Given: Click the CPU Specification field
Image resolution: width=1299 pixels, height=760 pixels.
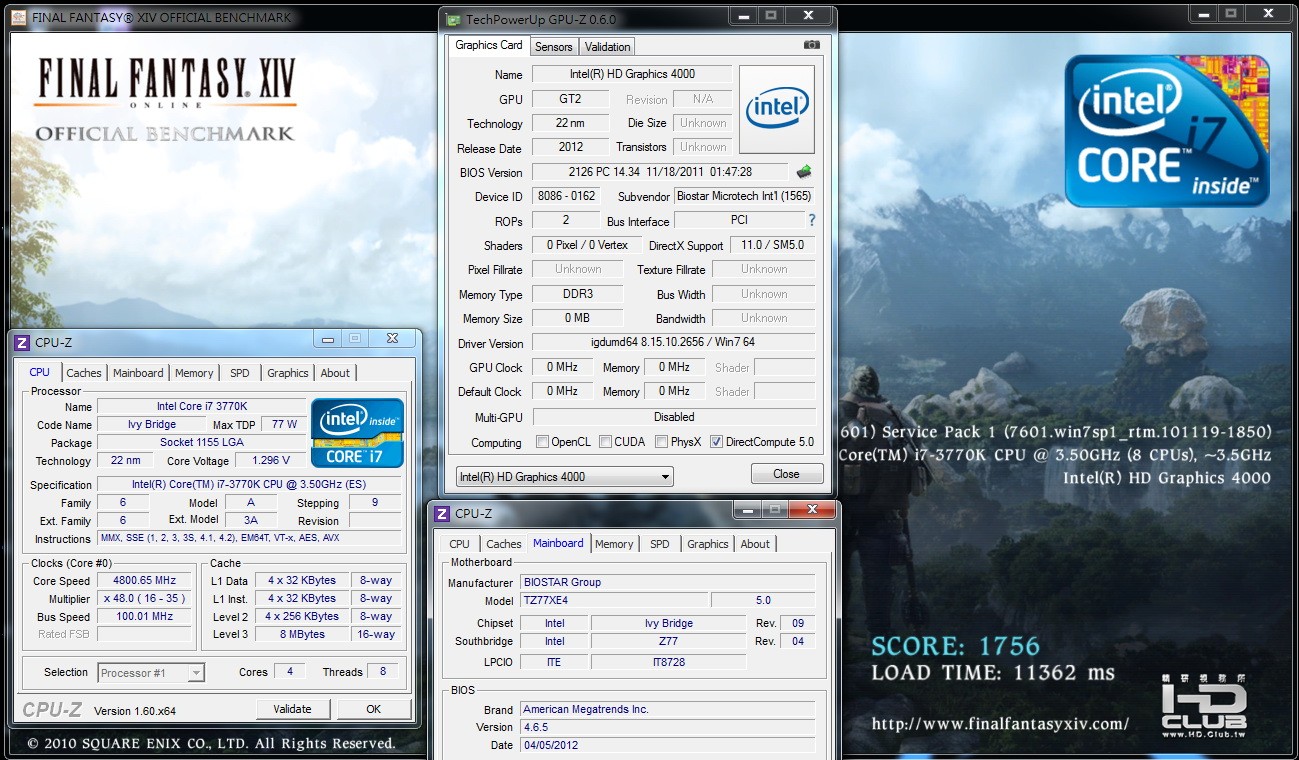Looking at the screenshot, I should tap(249, 485).
